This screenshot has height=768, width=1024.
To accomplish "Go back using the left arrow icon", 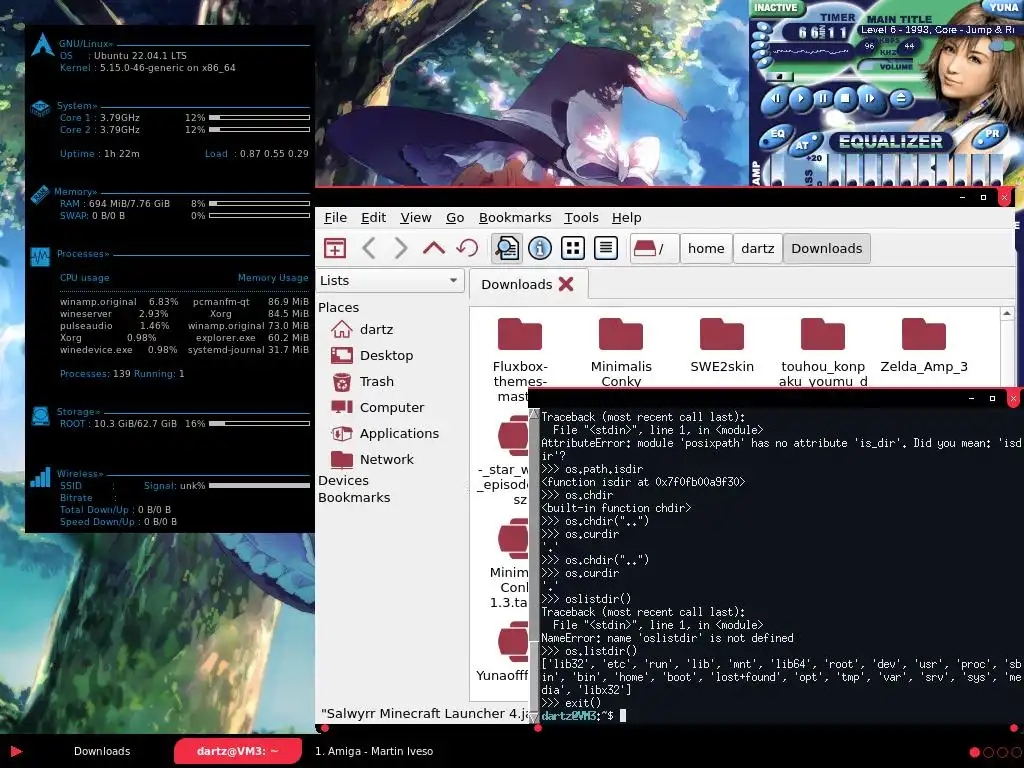I will [x=369, y=248].
